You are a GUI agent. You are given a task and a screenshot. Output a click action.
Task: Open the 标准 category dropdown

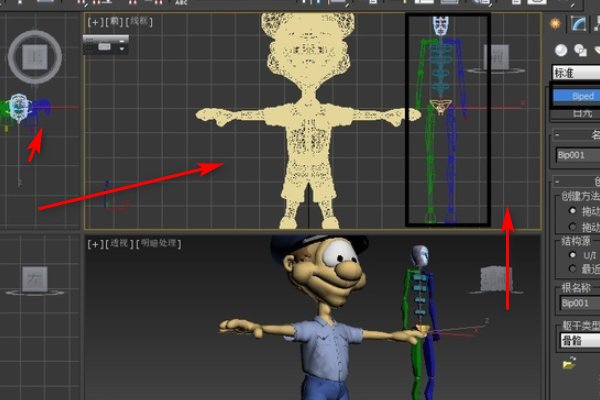576,73
